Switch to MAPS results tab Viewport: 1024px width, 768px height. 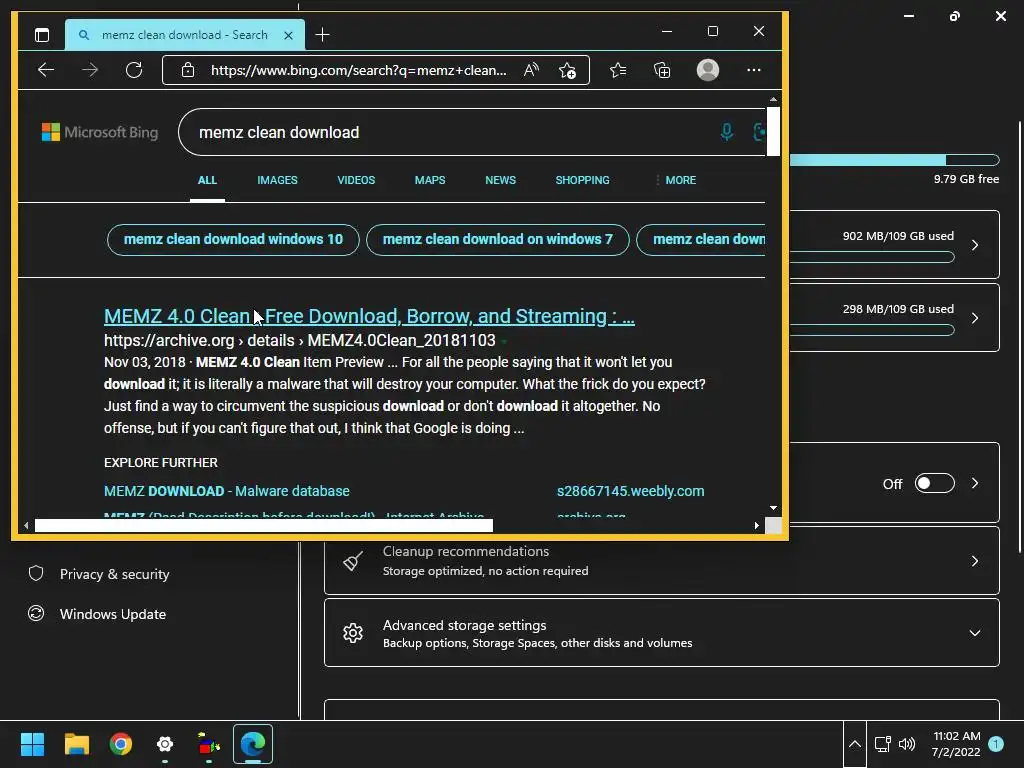(x=430, y=180)
